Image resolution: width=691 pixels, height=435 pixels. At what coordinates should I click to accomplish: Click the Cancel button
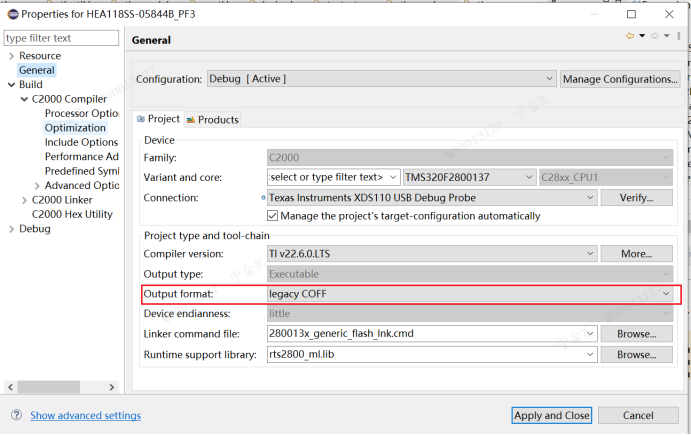tap(638, 415)
